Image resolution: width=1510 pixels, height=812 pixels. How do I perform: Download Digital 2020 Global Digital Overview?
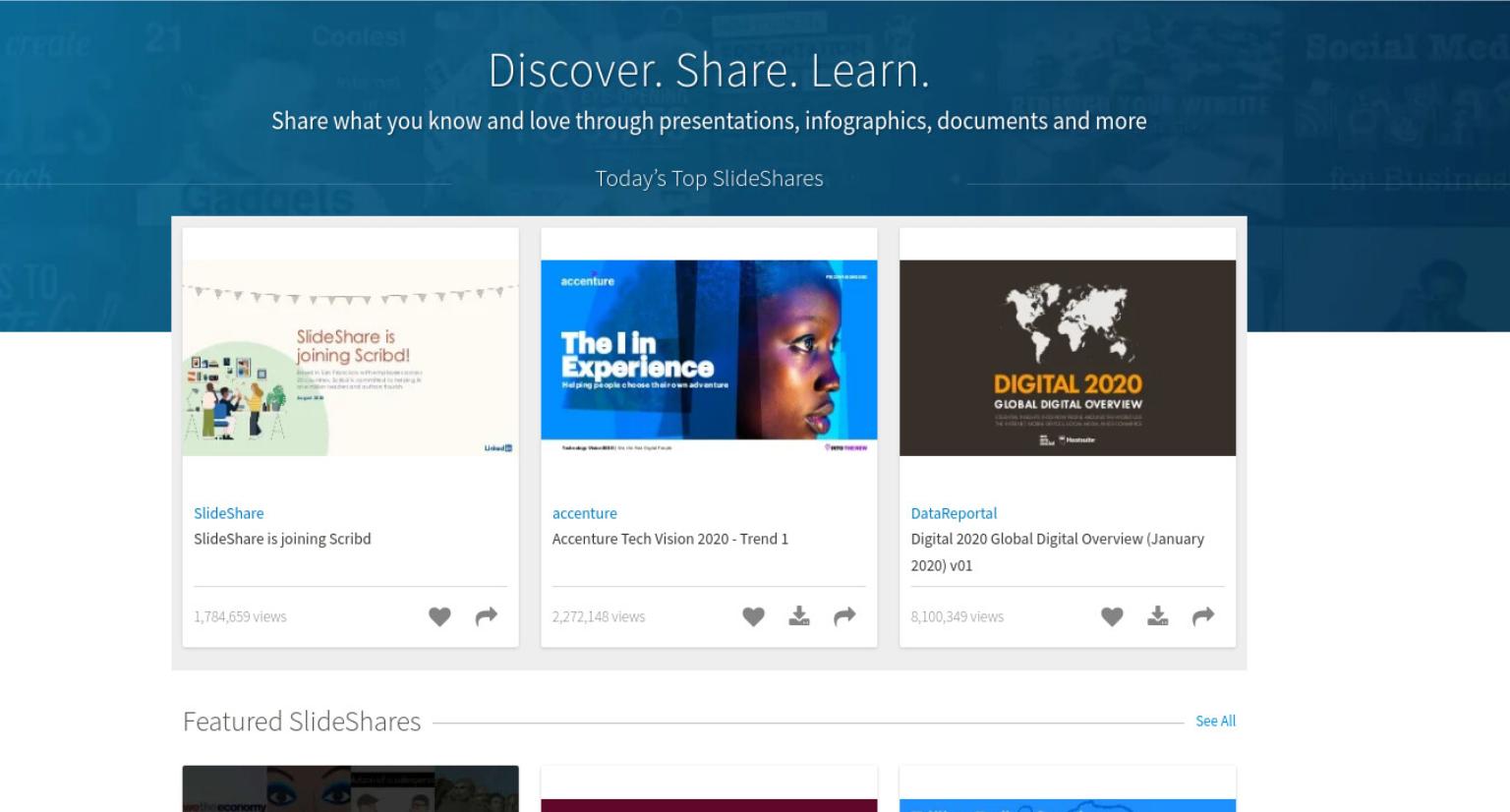pos(1158,616)
